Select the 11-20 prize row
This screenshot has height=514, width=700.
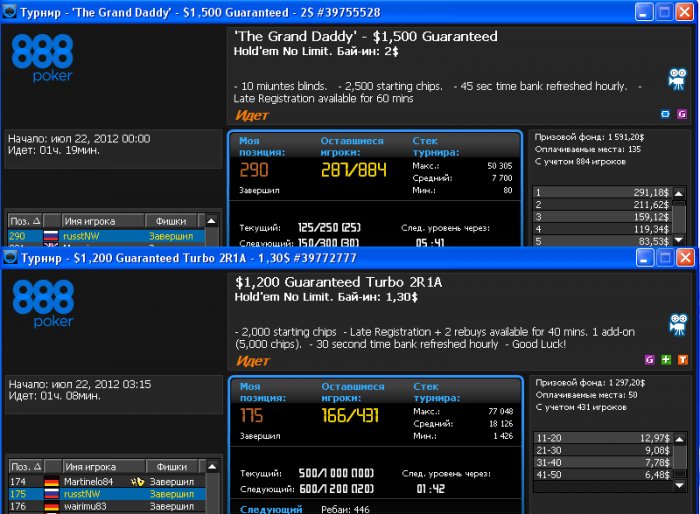click(x=603, y=438)
